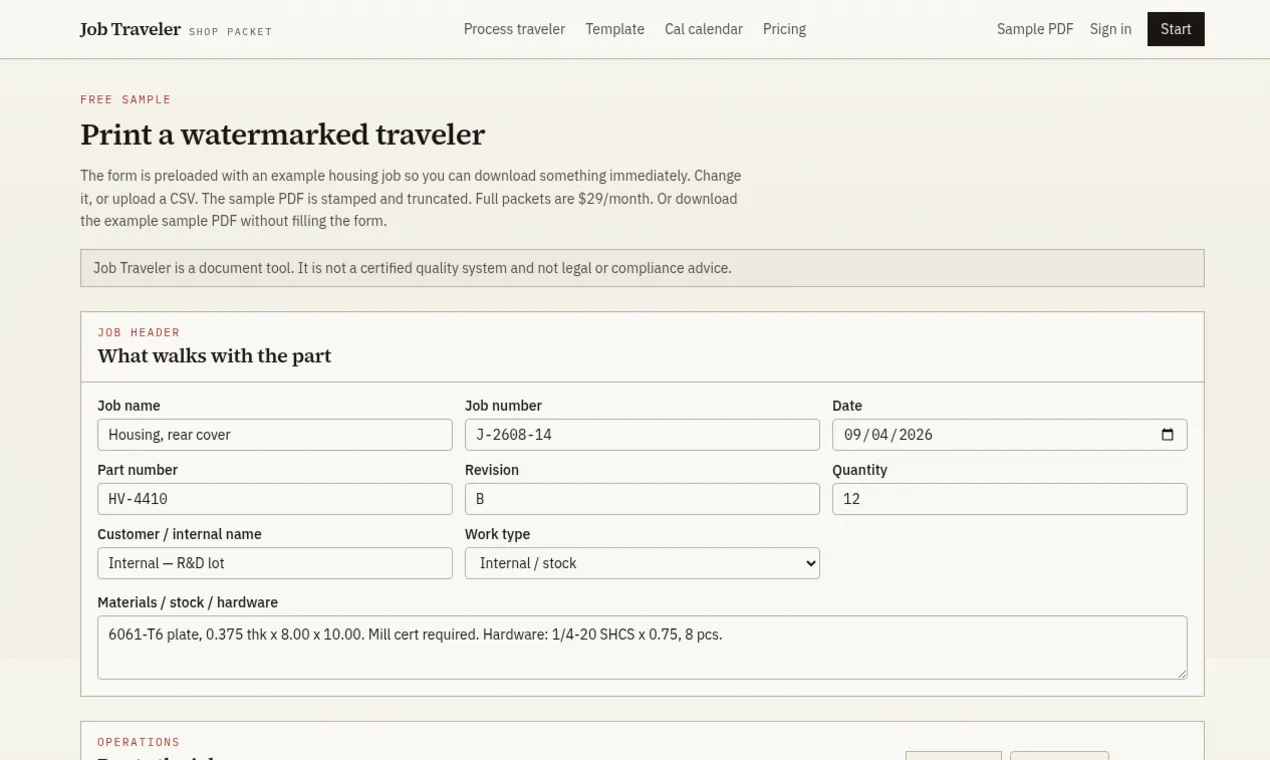Click the Materials textarea resize handle
This screenshot has width=1270, height=760.
point(1181,673)
